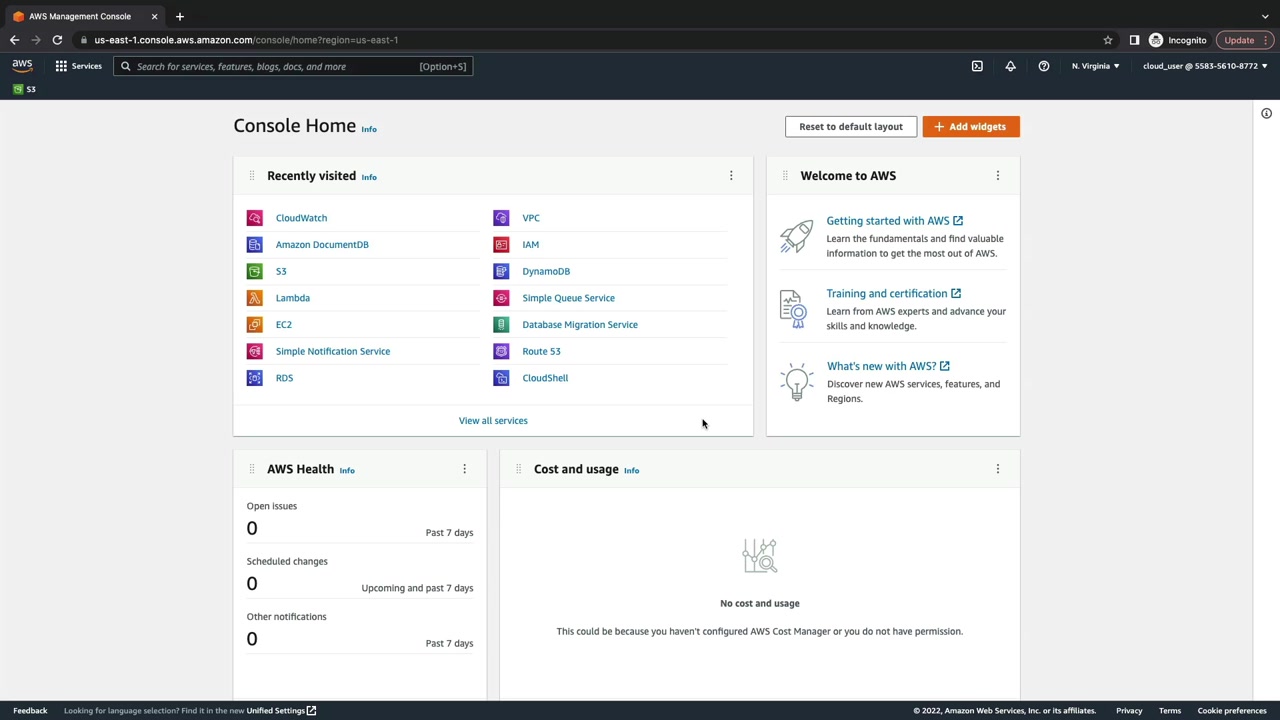The width and height of the screenshot is (1280, 720).
Task: Grab the Recently visited widget drag handle
Action: click(251, 176)
